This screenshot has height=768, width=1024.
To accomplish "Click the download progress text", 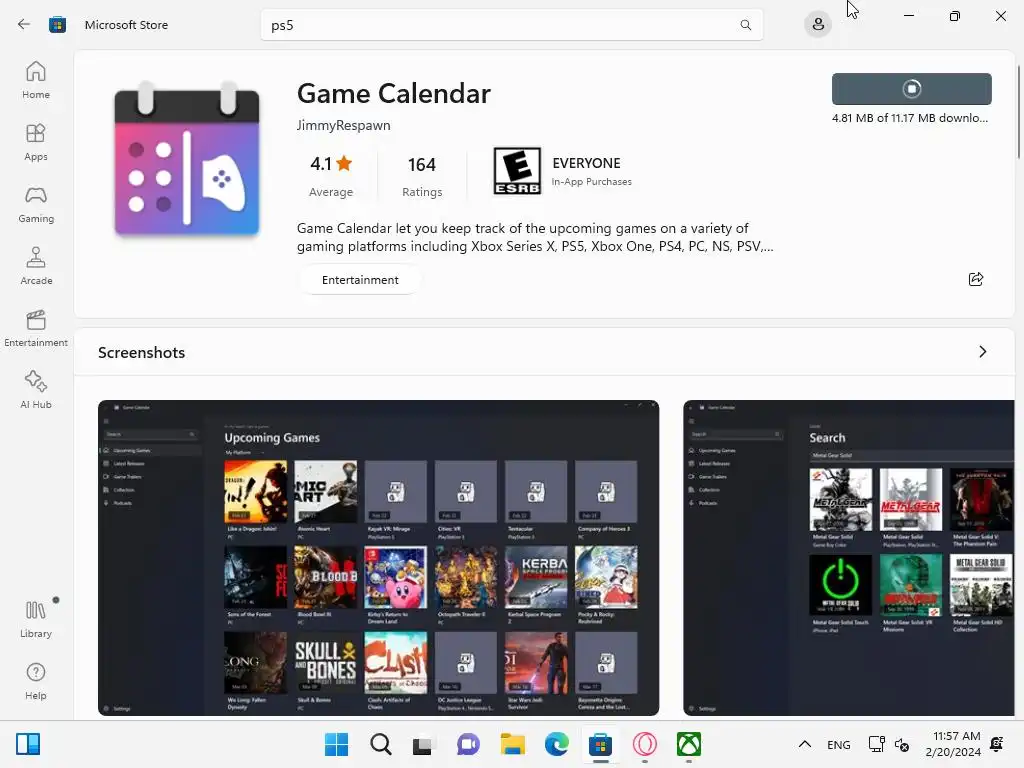I will pos(910,118).
